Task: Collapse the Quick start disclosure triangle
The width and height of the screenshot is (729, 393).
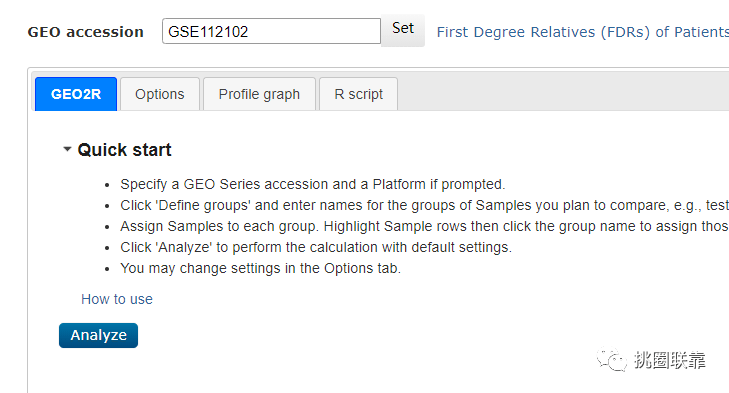Action: pos(67,149)
